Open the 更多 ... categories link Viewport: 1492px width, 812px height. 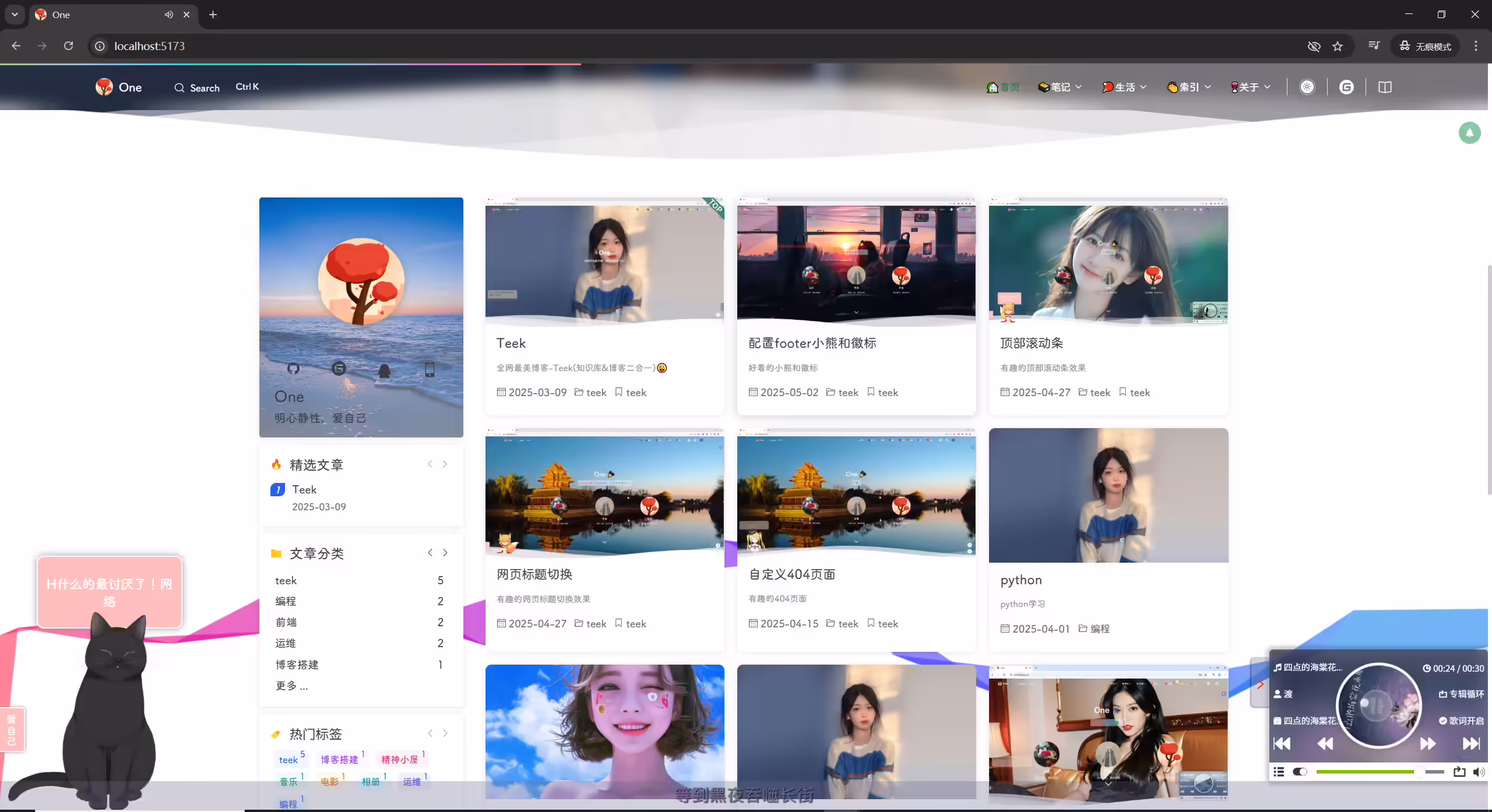pos(291,686)
